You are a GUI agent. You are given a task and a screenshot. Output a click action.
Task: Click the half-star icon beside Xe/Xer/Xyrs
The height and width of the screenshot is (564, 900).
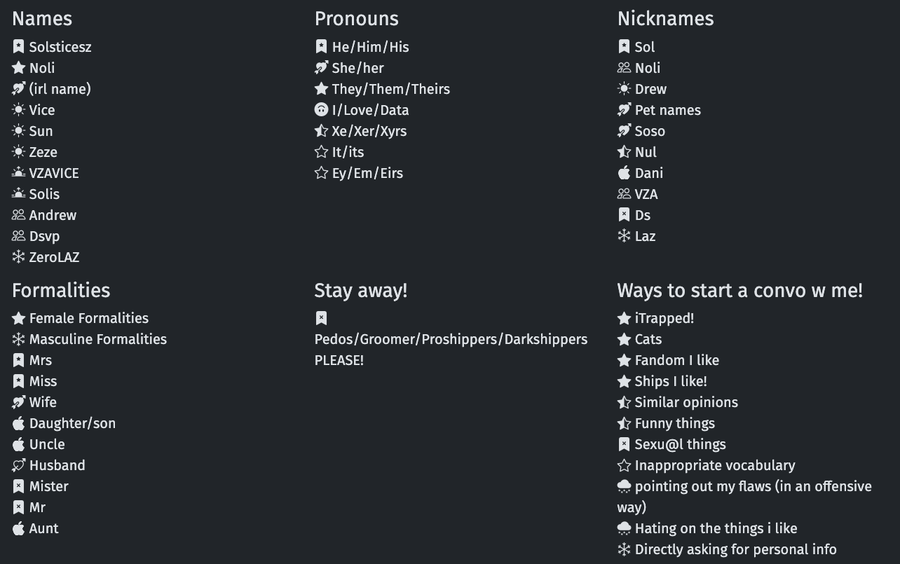click(x=321, y=131)
